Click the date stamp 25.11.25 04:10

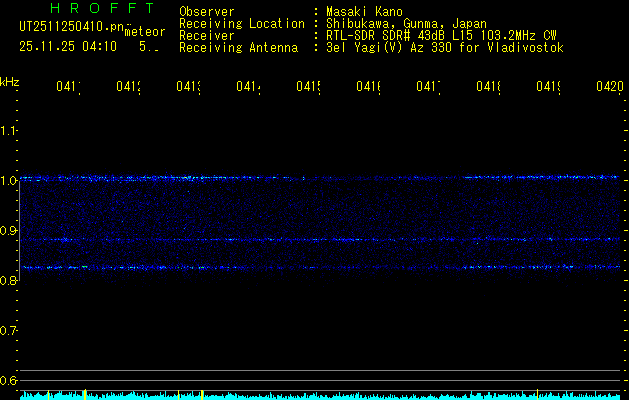point(68,47)
